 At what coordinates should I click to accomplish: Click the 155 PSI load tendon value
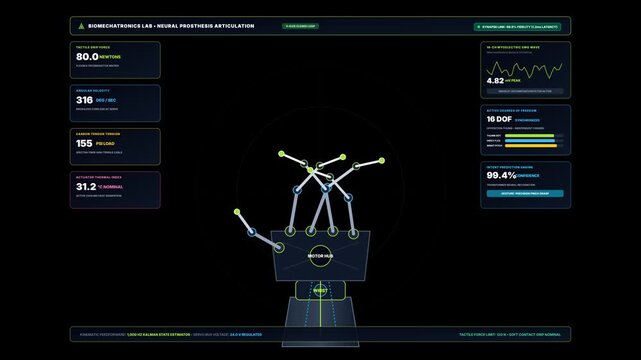coord(95,143)
